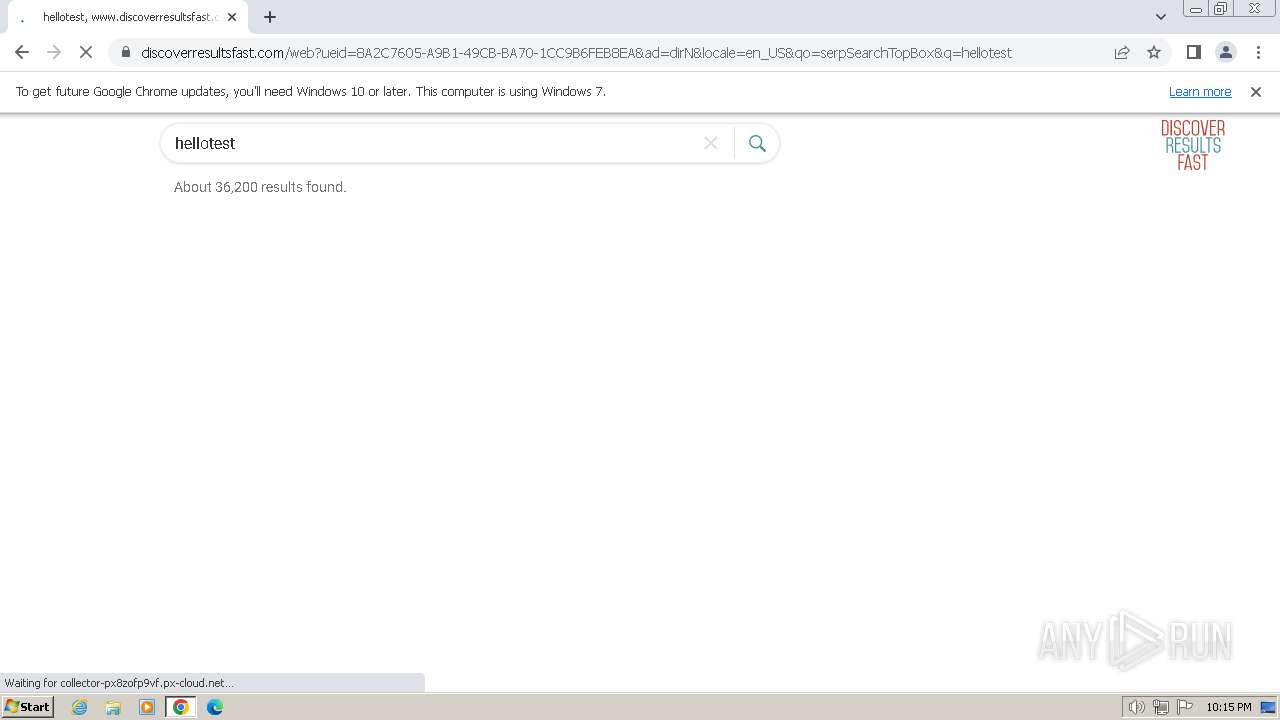Bookmark this page with the star

pos(1154,52)
